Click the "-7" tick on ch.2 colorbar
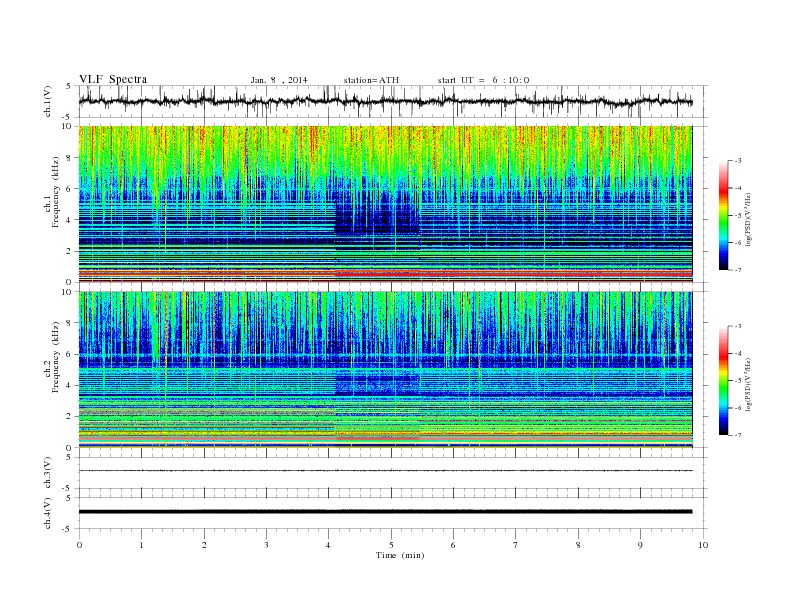Image resolution: width=792 pixels, height=612 pixels. point(737,435)
